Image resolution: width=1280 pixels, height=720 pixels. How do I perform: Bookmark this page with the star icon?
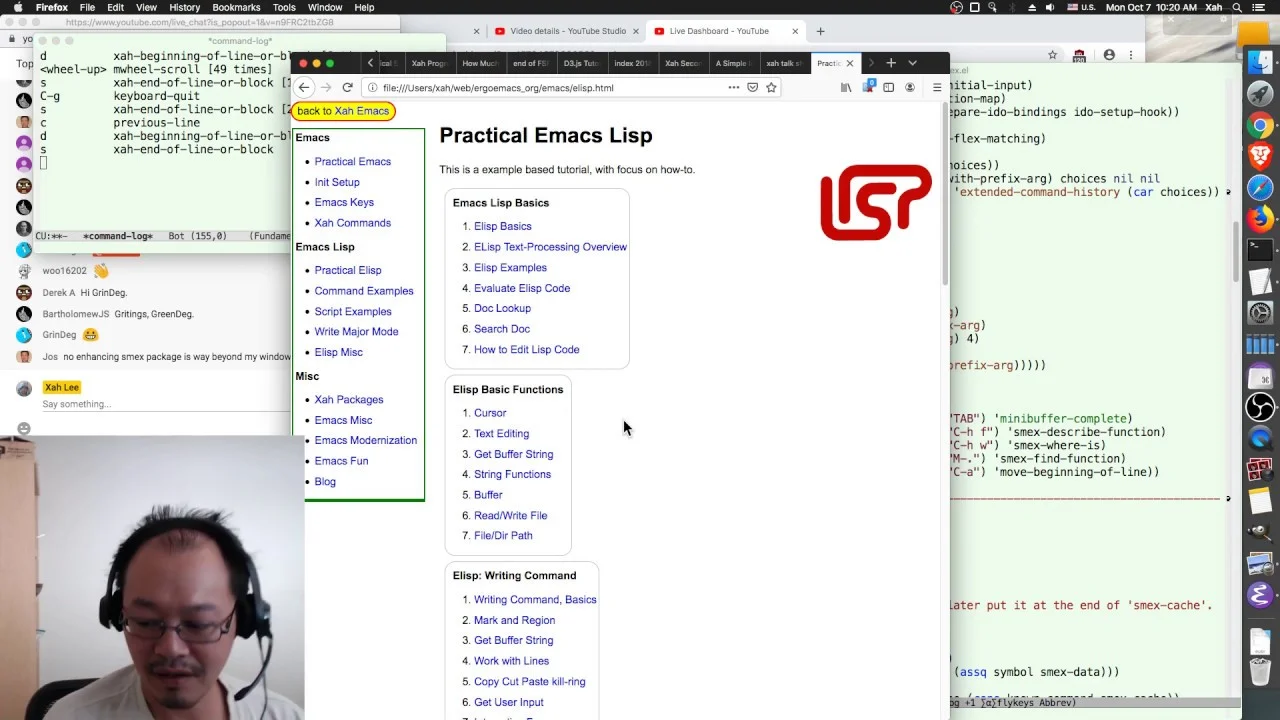pyautogui.click(x=771, y=88)
